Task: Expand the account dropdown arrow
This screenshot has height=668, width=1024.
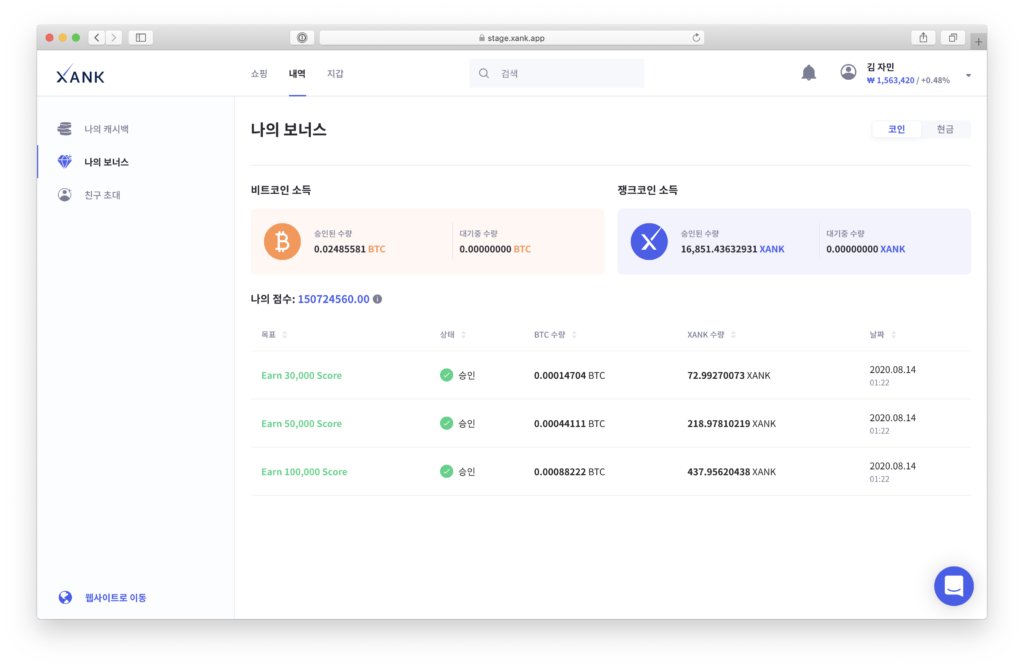Action: tap(968, 75)
